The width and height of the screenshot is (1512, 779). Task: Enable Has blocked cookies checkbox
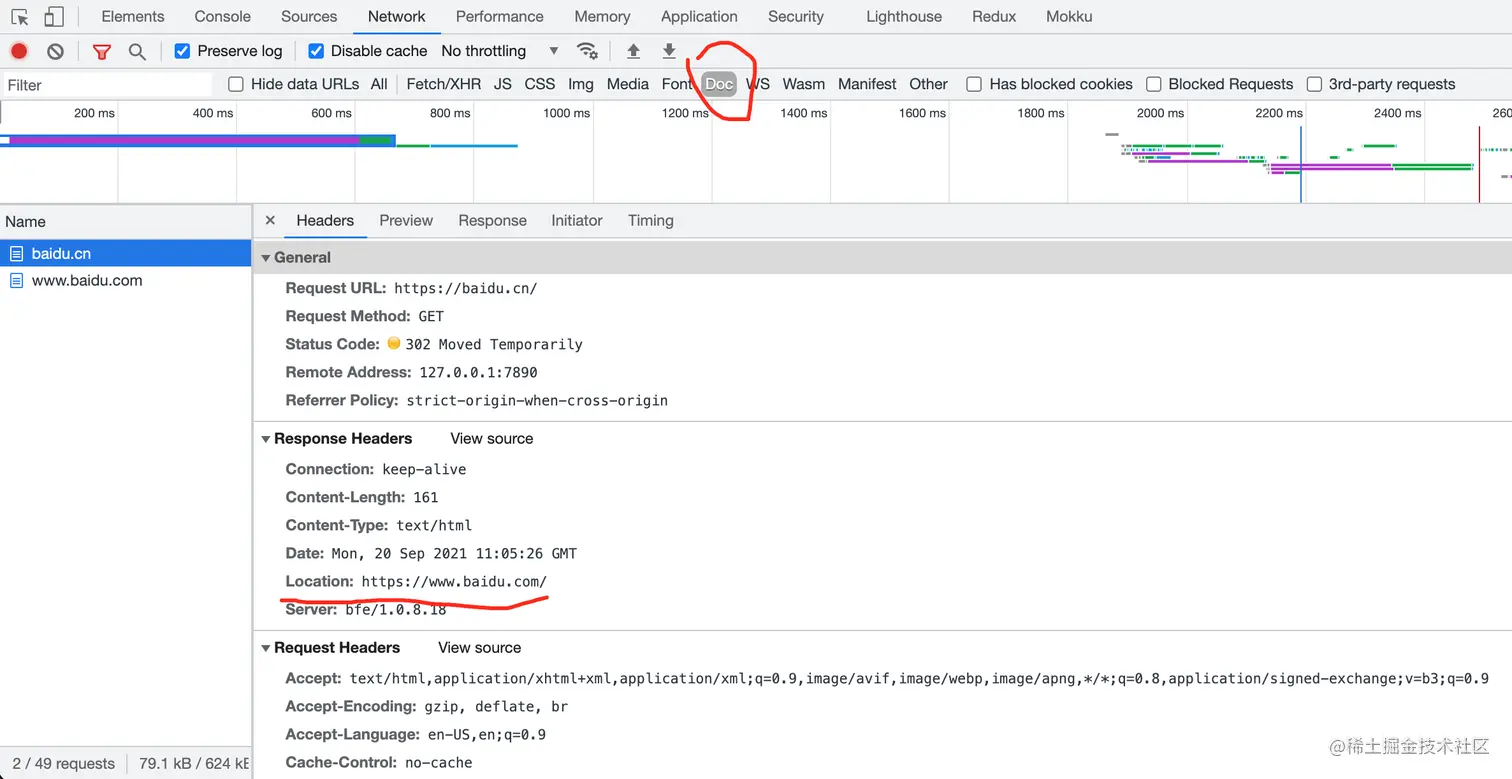click(974, 84)
